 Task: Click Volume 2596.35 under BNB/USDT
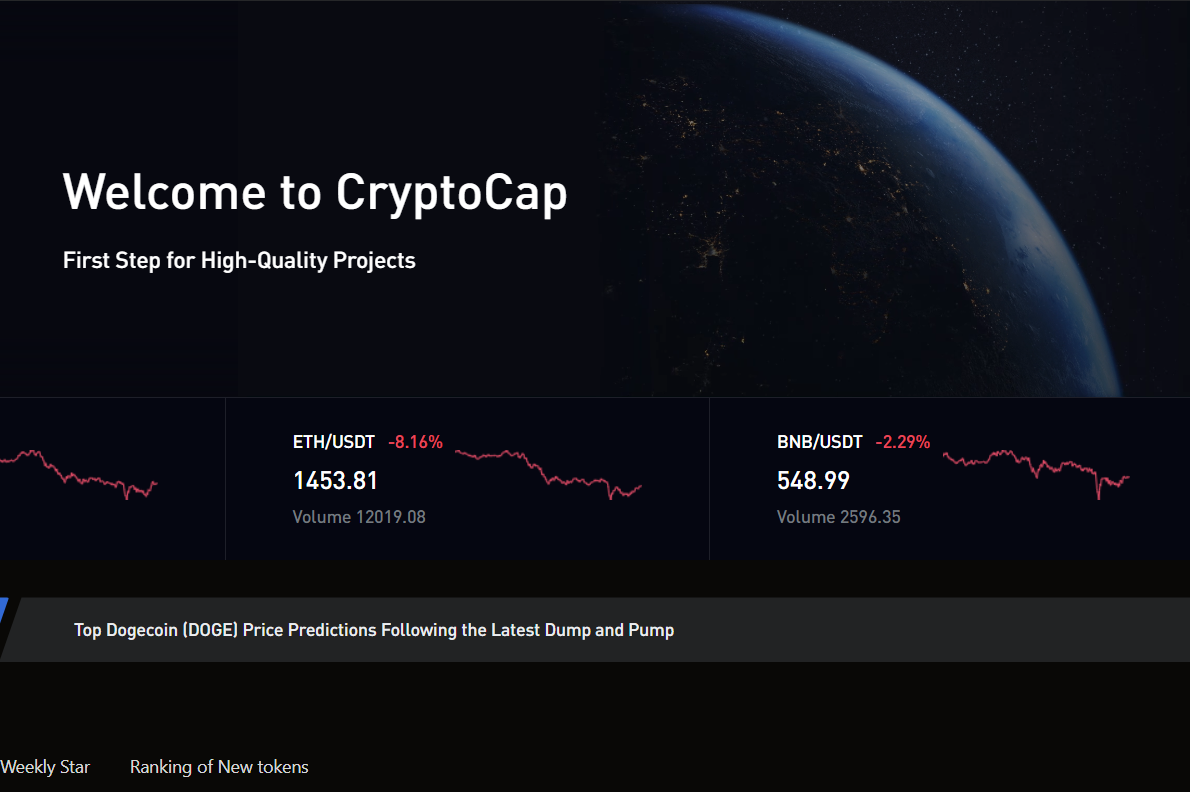838,517
